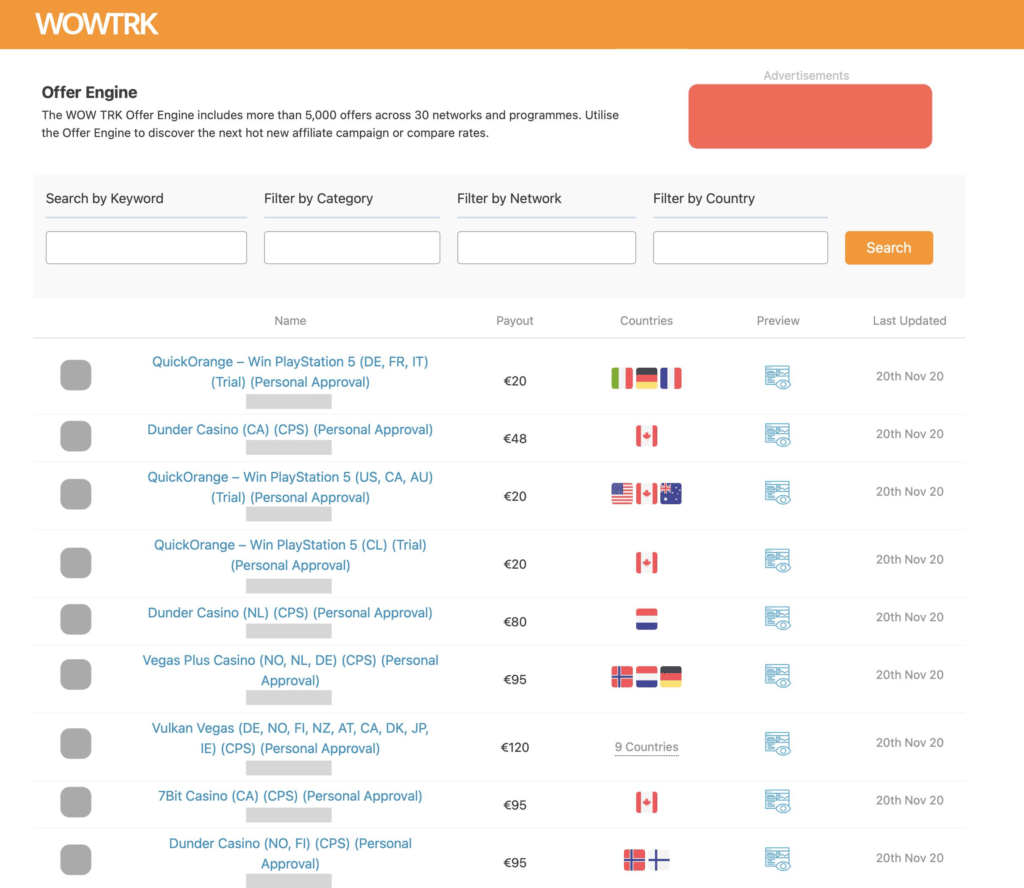The image size is (1024, 888).
Task: Click the Last Updated column header
Action: 909,321
